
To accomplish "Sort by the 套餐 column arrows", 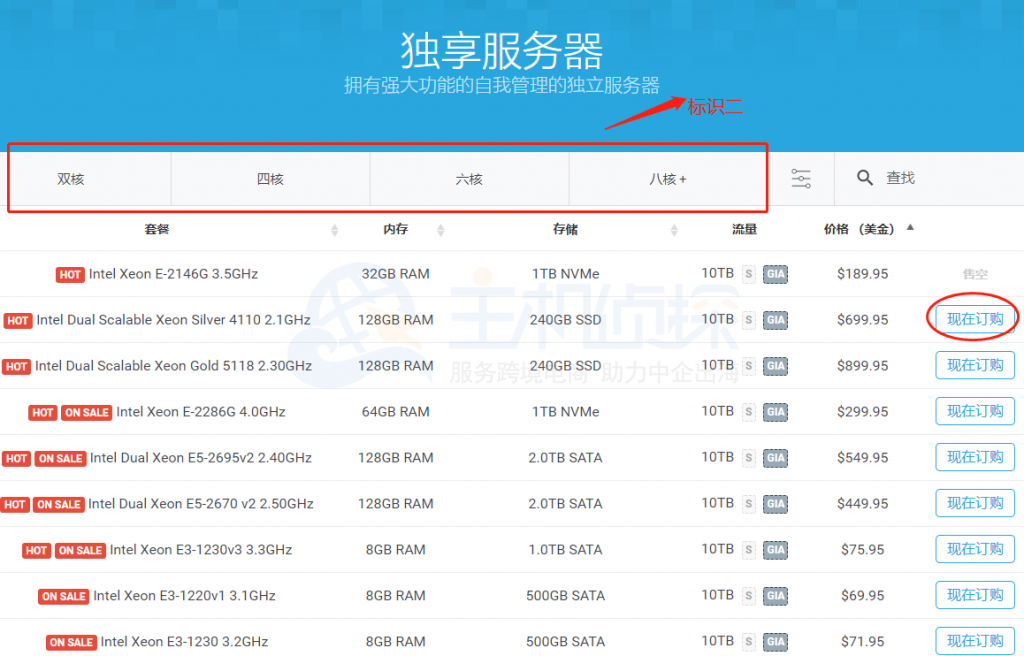I will point(334,229).
